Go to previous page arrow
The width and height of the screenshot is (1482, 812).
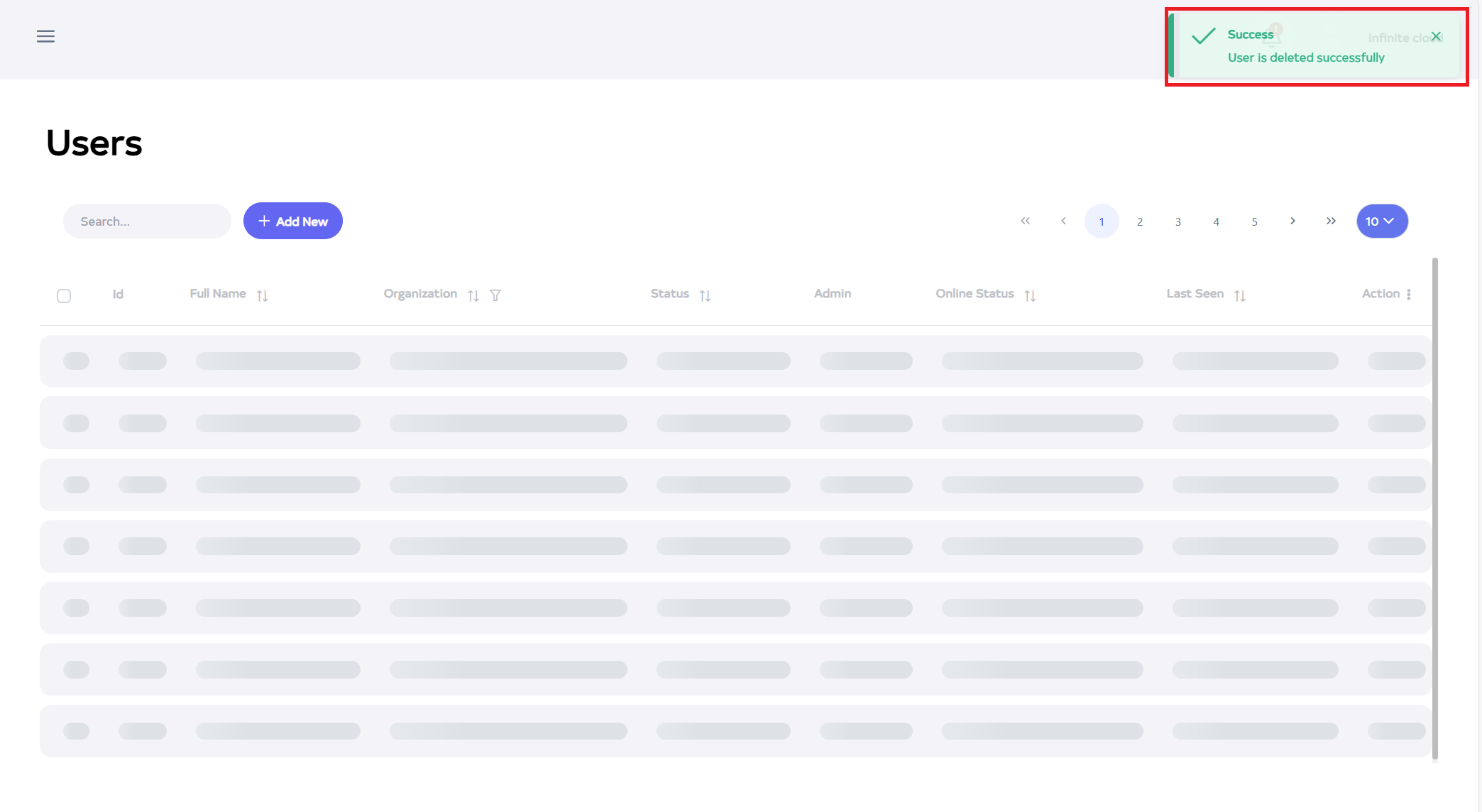tap(1063, 221)
